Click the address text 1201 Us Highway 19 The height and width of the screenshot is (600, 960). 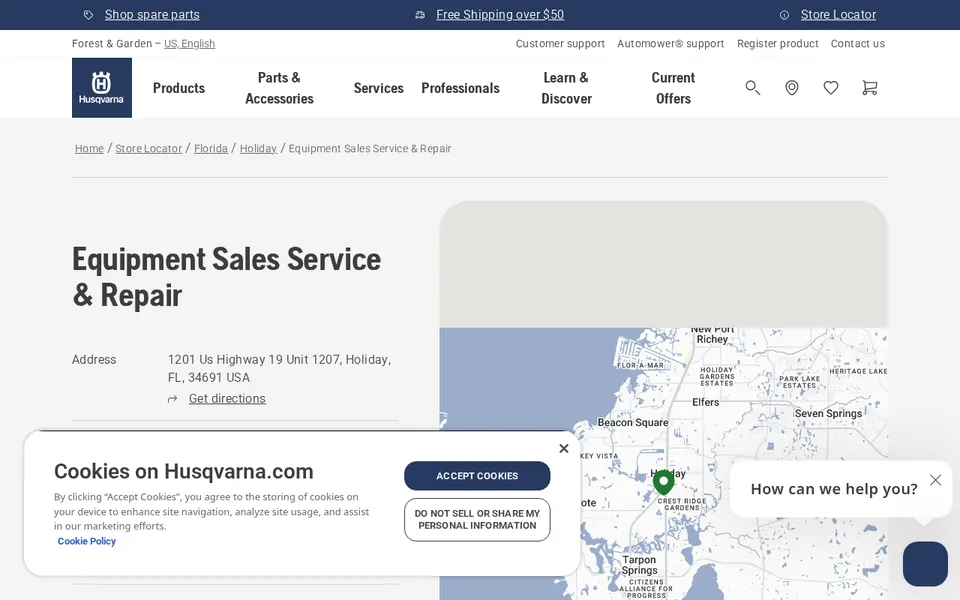pyautogui.click(x=279, y=369)
